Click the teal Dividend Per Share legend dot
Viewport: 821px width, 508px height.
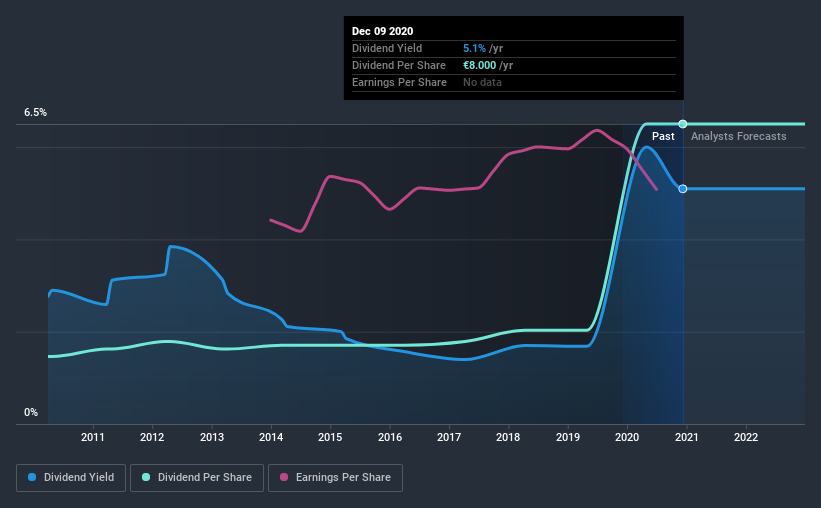click(146, 477)
